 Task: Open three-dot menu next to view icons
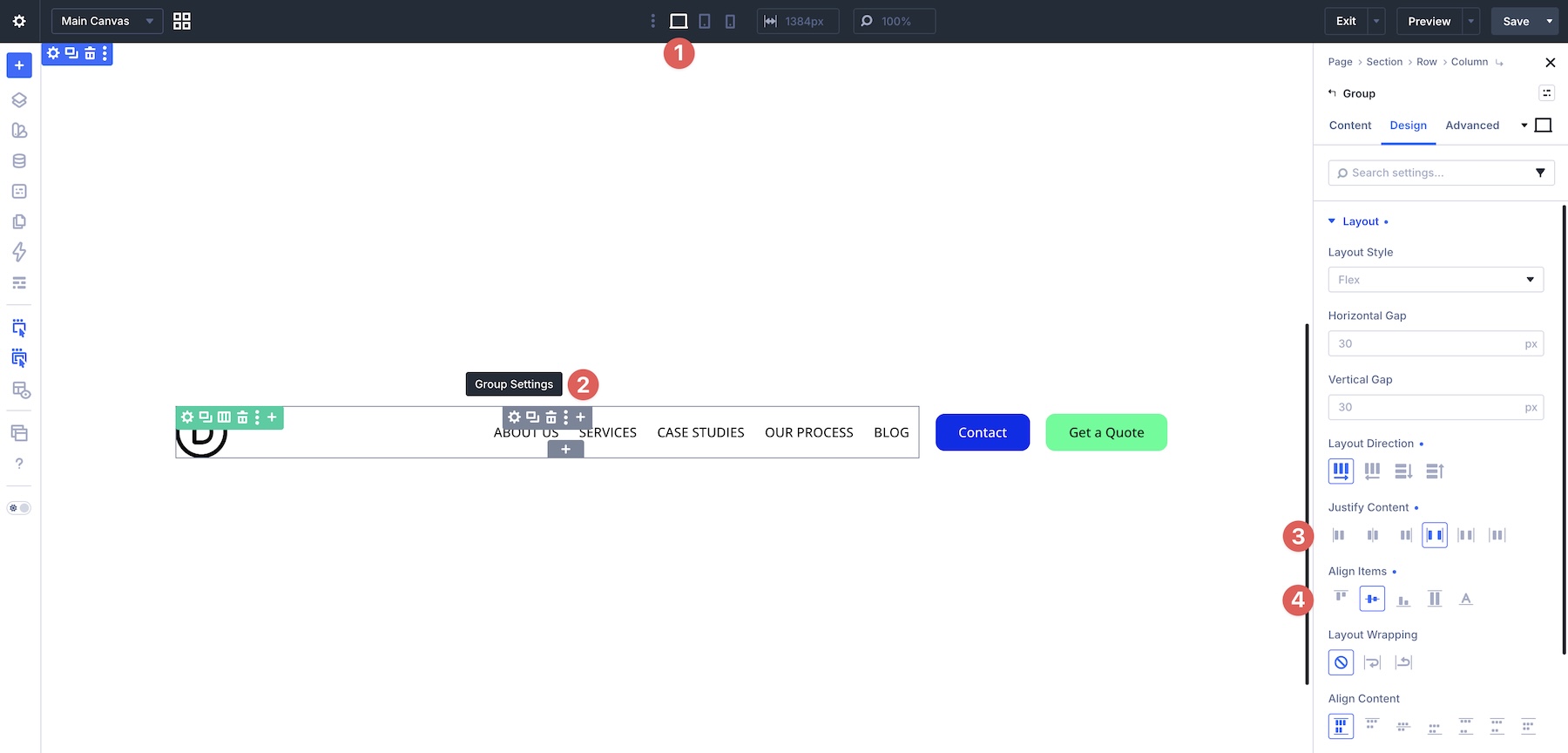point(653,21)
